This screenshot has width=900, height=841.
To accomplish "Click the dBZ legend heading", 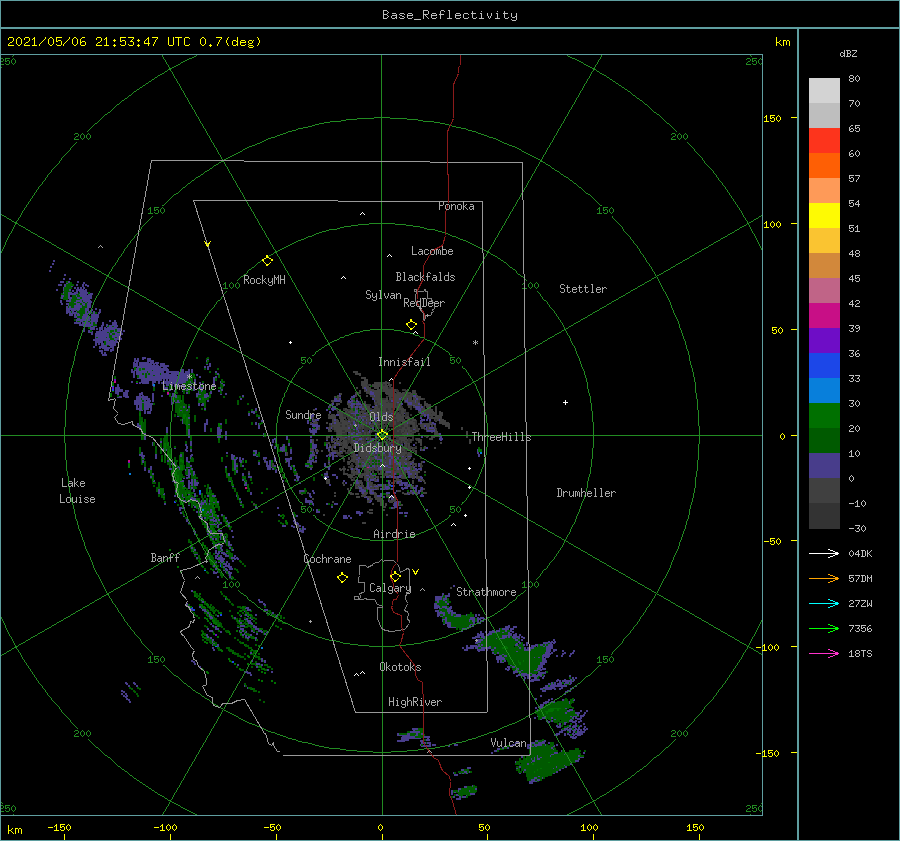I will click(848, 53).
